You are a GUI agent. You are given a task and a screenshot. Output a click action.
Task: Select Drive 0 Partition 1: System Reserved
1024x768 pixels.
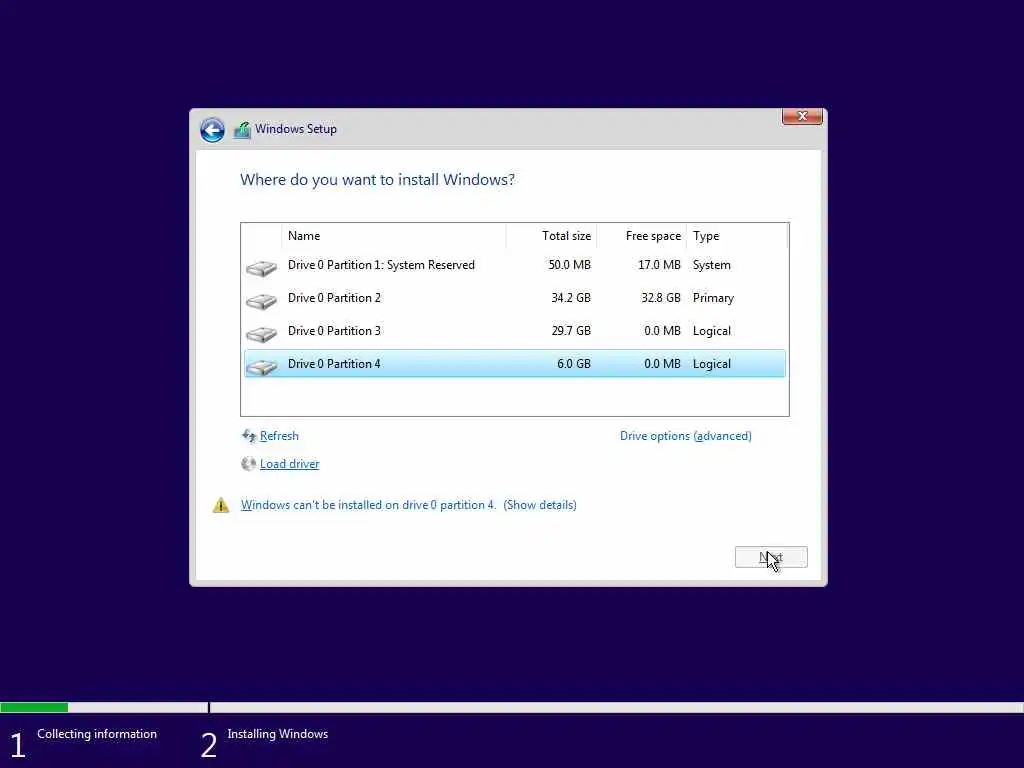(x=515, y=265)
